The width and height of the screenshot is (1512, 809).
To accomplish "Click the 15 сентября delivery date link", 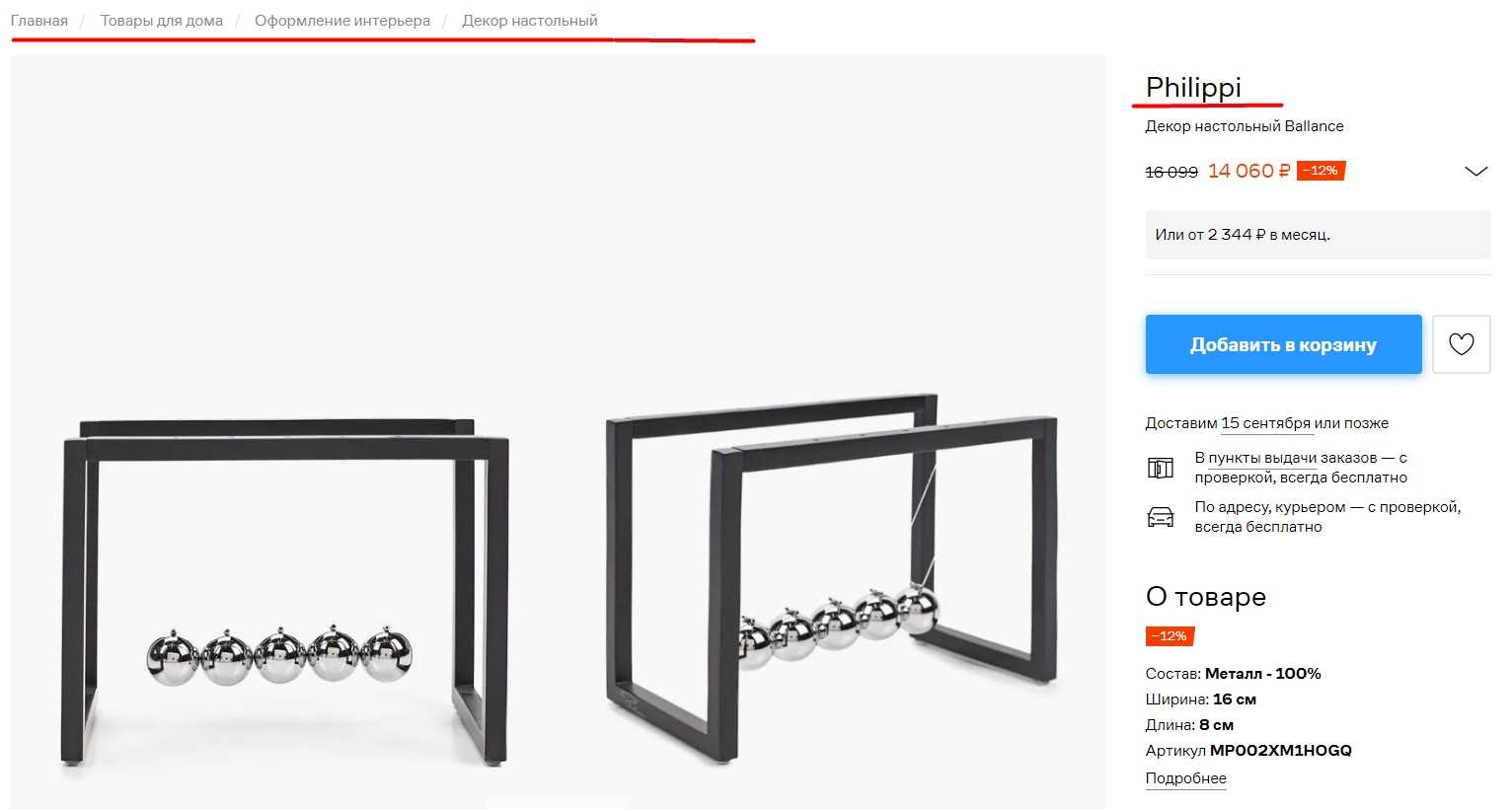I will click(1266, 423).
